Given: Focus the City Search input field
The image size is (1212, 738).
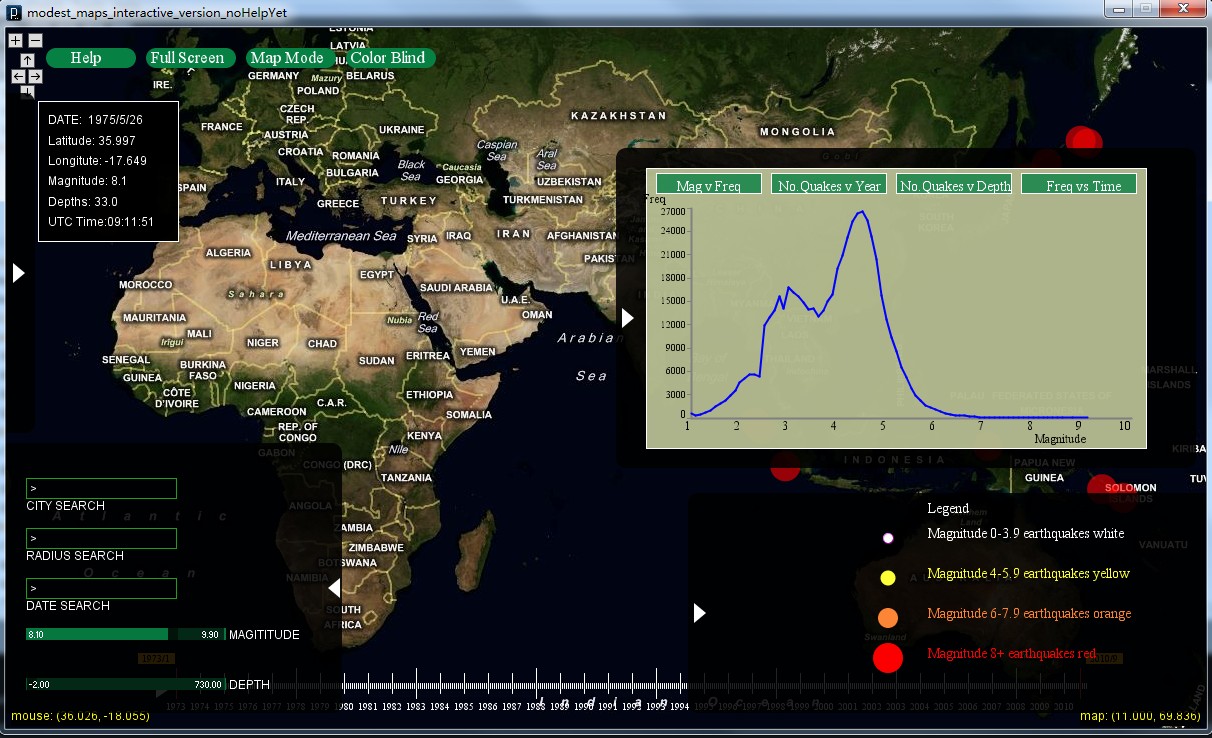Looking at the screenshot, I should [x=101, y=488].
